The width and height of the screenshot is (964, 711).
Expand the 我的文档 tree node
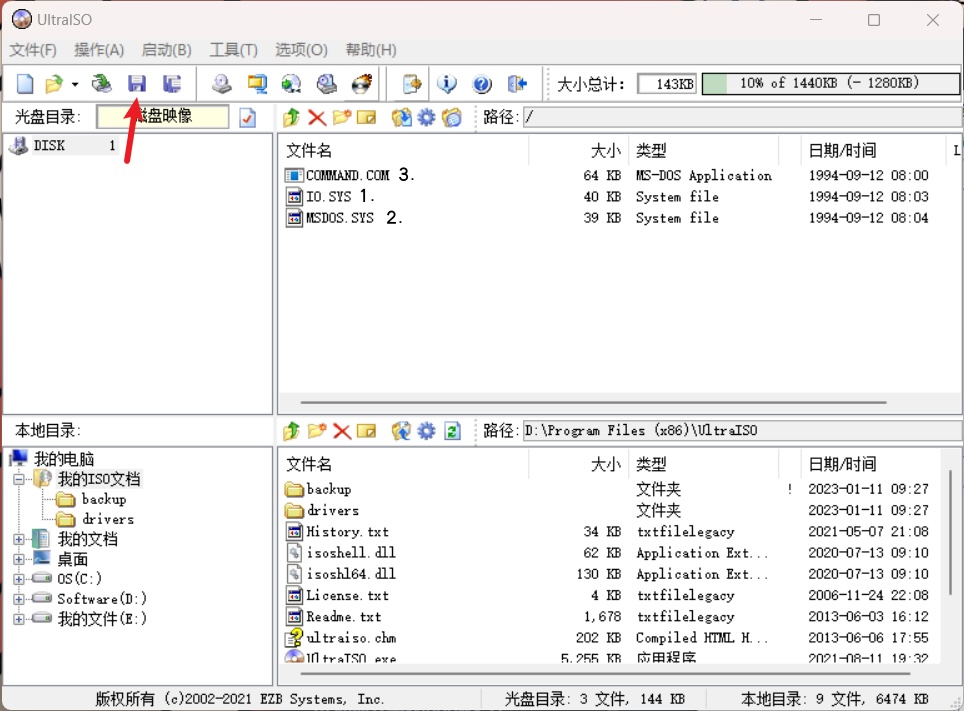pyautogui.click(x=19, y=539)
